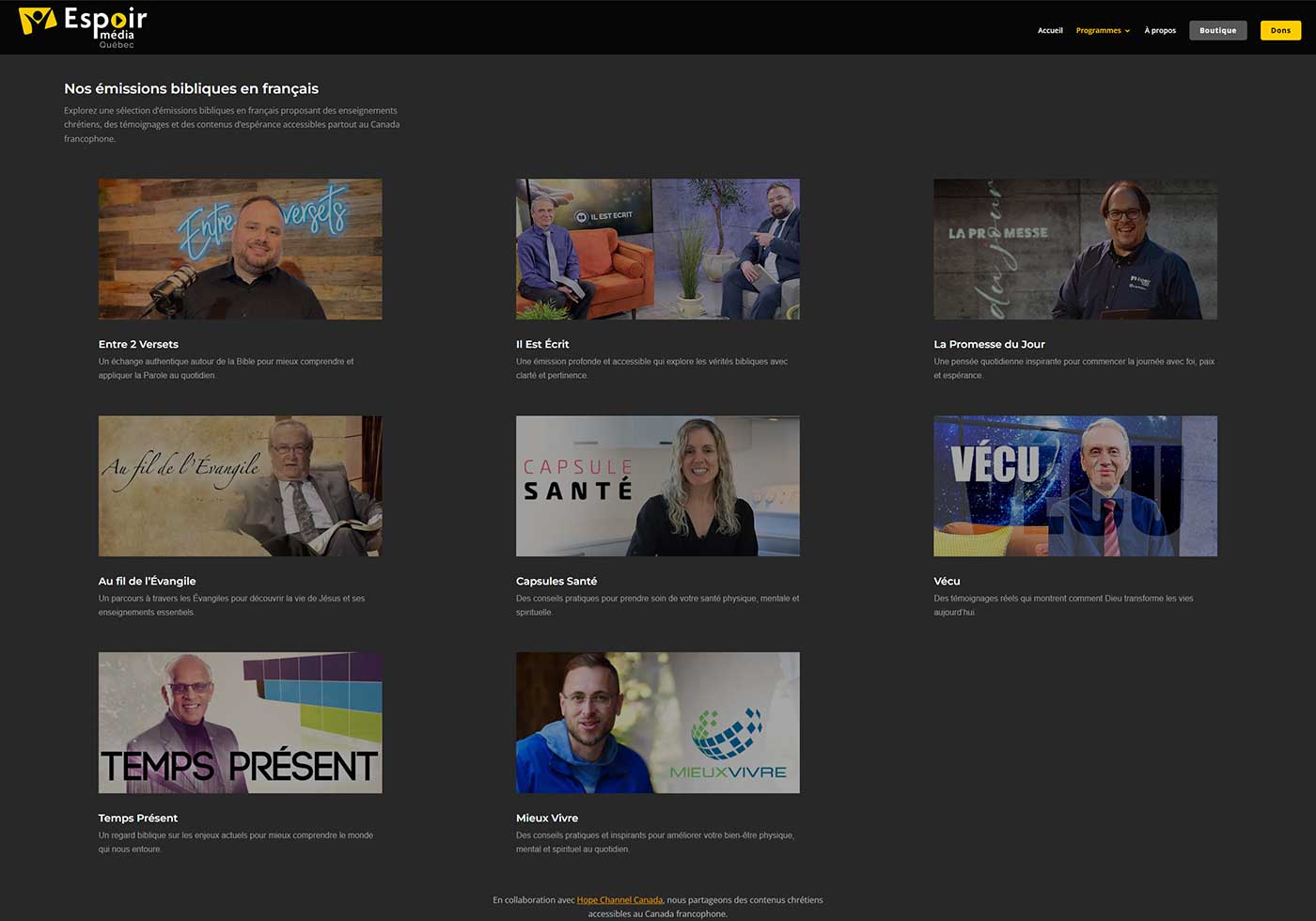Click the description starting 'Des témoignages réels'
Screen dimensions: 1316x921
click(x=1063, y=605)
